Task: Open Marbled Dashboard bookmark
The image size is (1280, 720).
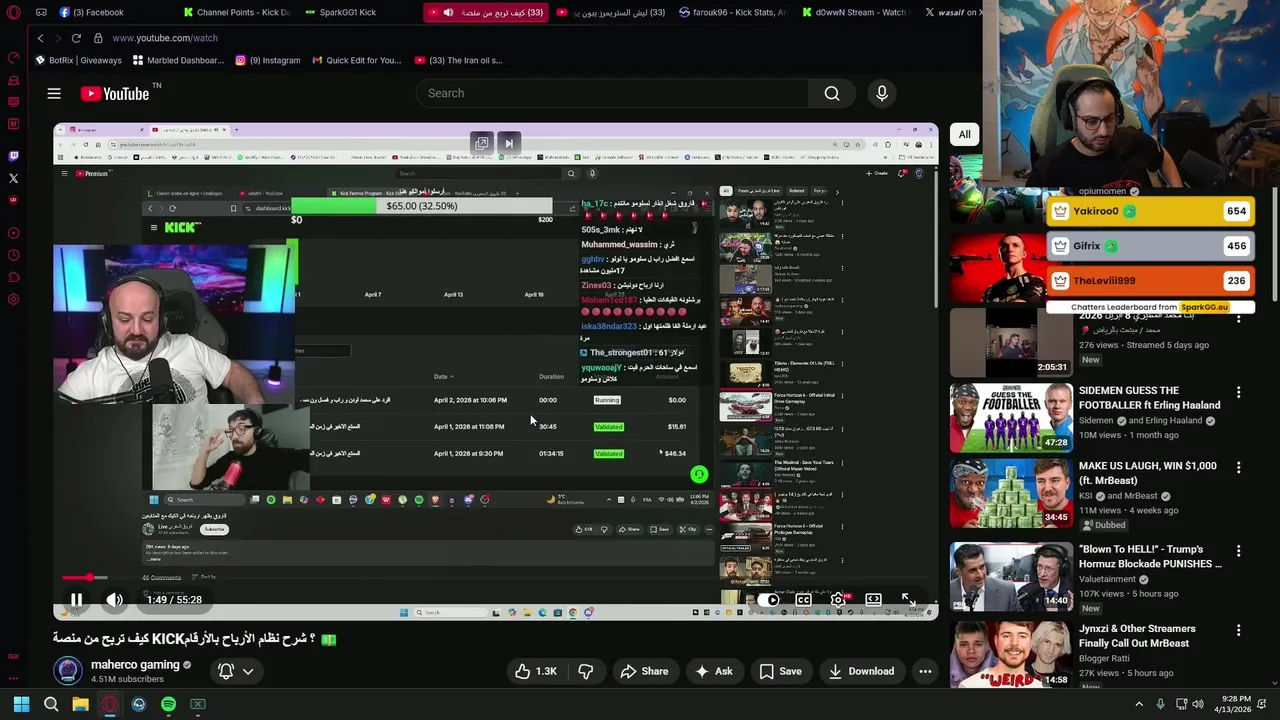Action: (x=178, y=60)
